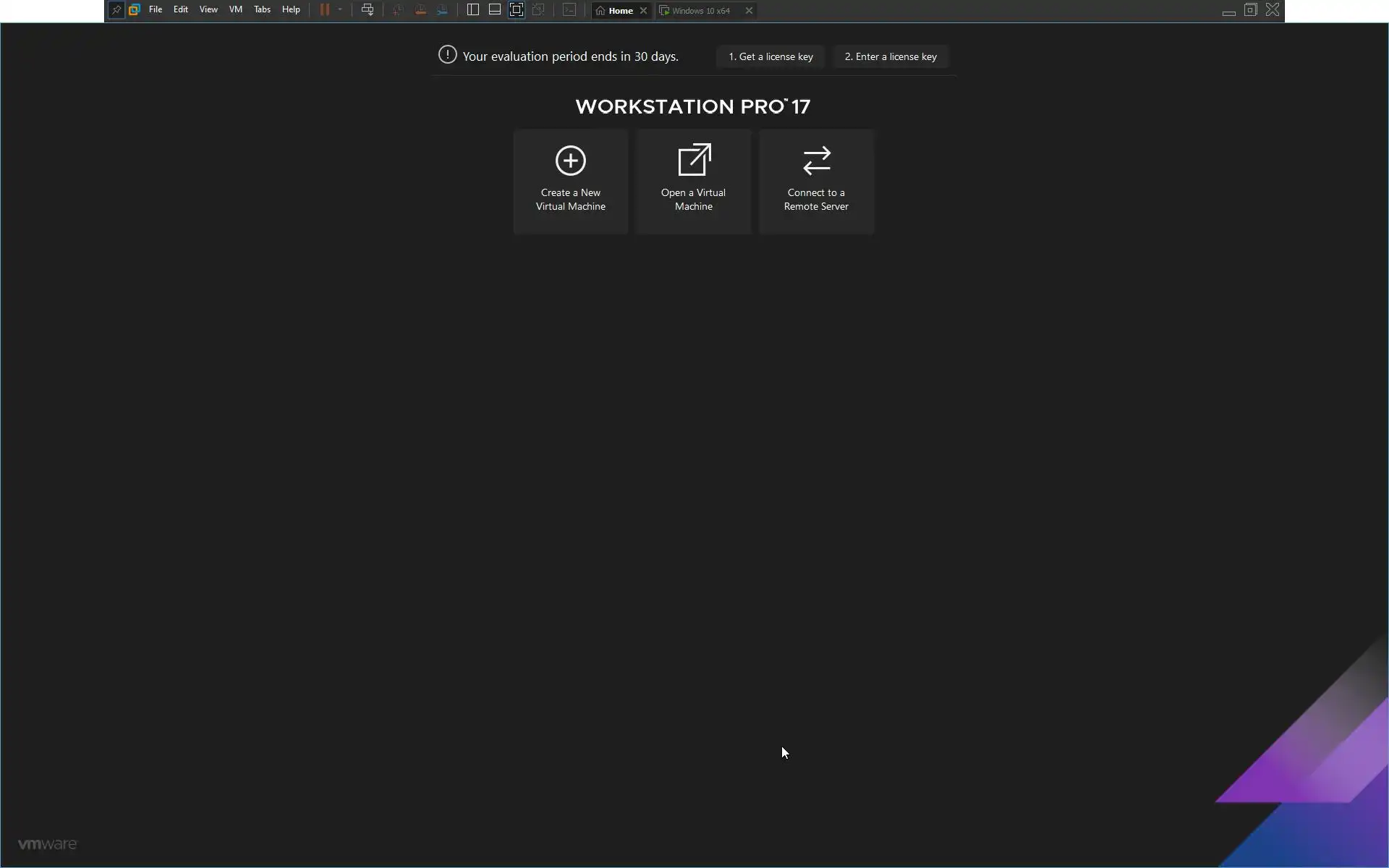Click Enter a license key button
Screen dimensions: 1389x868
click(891, 56)
